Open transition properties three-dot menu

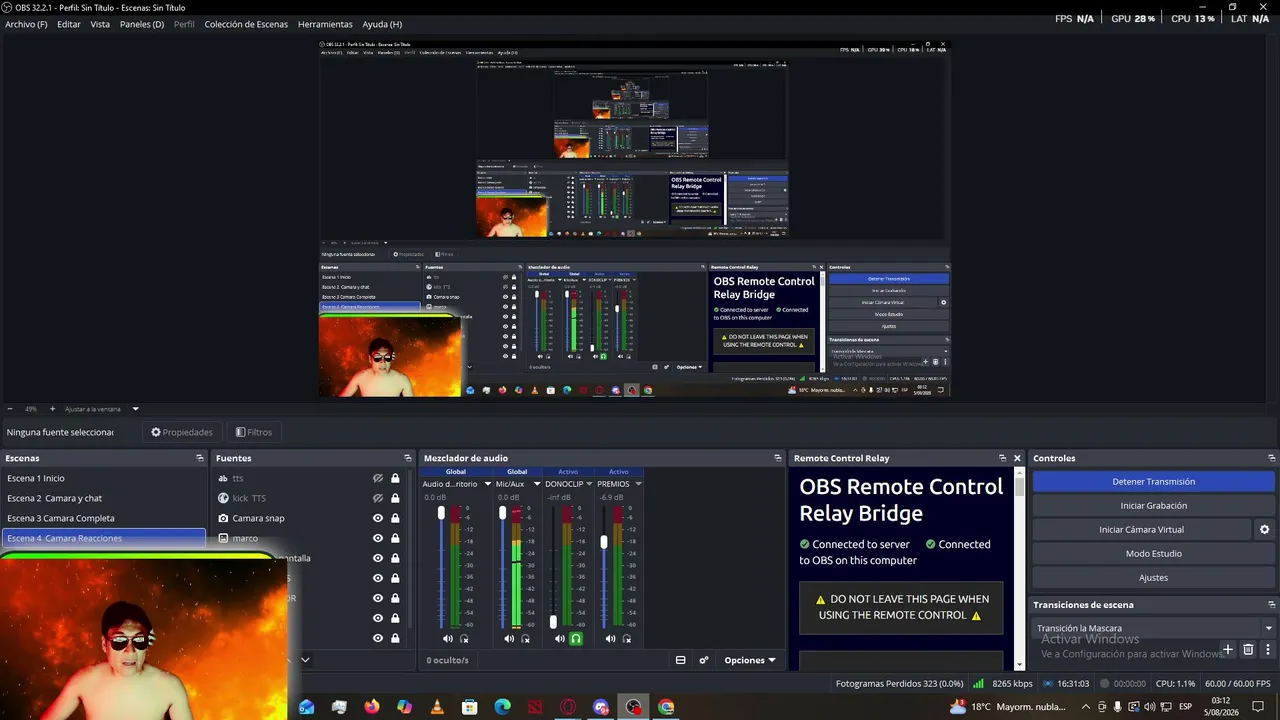[x=1268, y=650]
